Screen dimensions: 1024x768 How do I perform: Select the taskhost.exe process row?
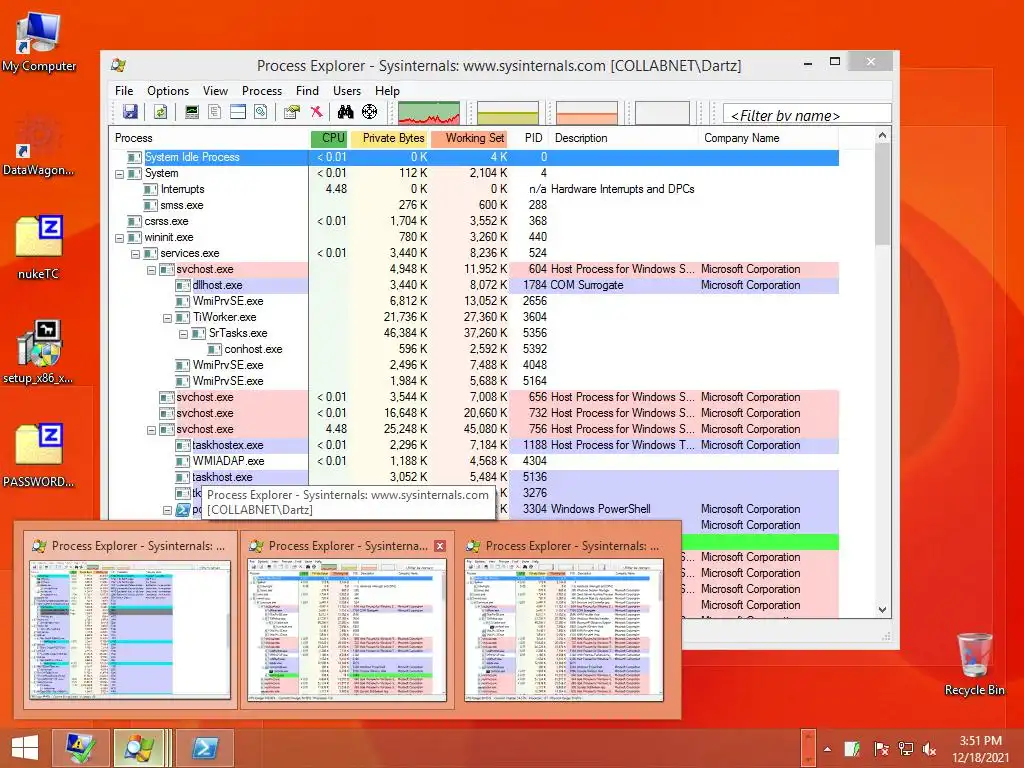point(474,477)
